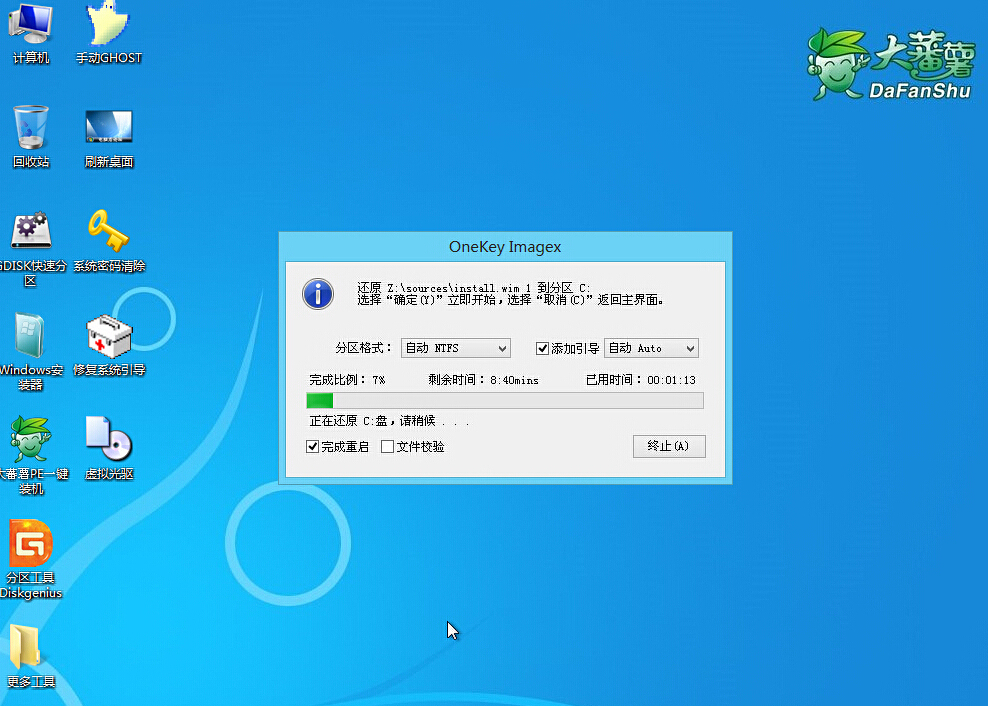This screenshot has width=988, height=706.
Task: Open the NTFS format dropdown arrow
Action: 505,348
